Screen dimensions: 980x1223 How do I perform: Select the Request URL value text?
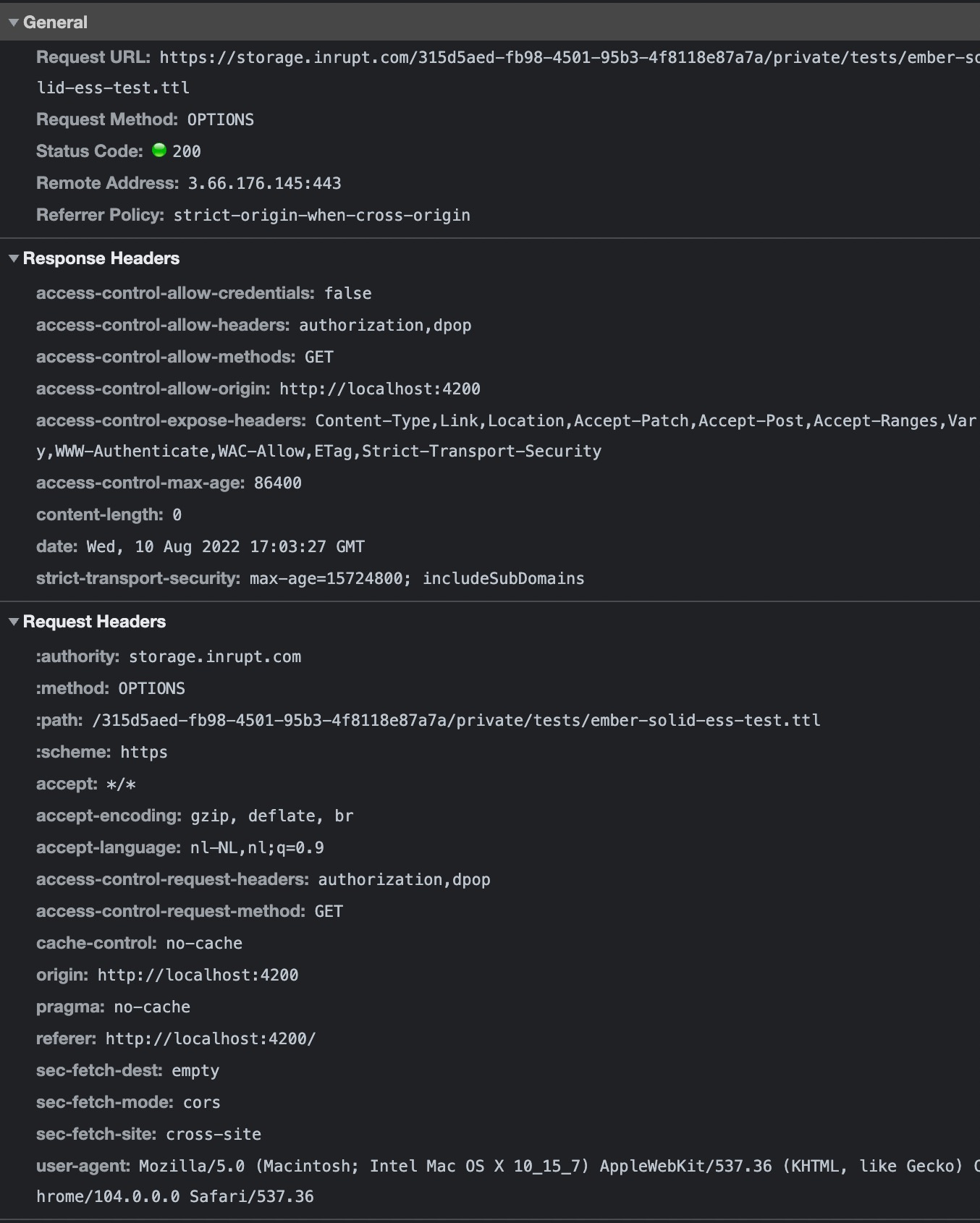pos(508,72)
